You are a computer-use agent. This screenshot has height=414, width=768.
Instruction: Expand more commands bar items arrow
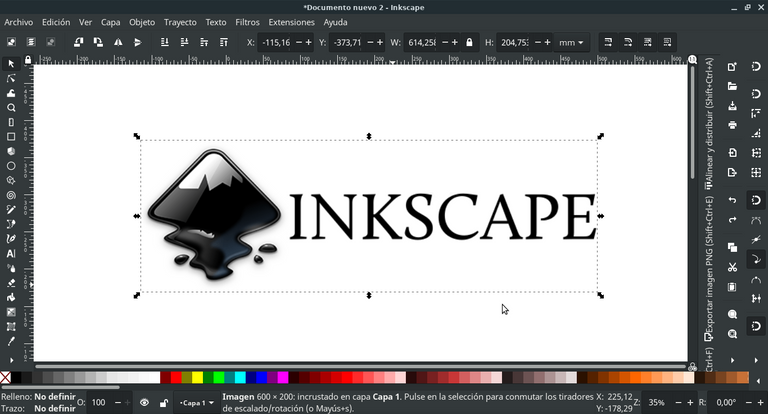pyautogui.click(x=732, y=360)
